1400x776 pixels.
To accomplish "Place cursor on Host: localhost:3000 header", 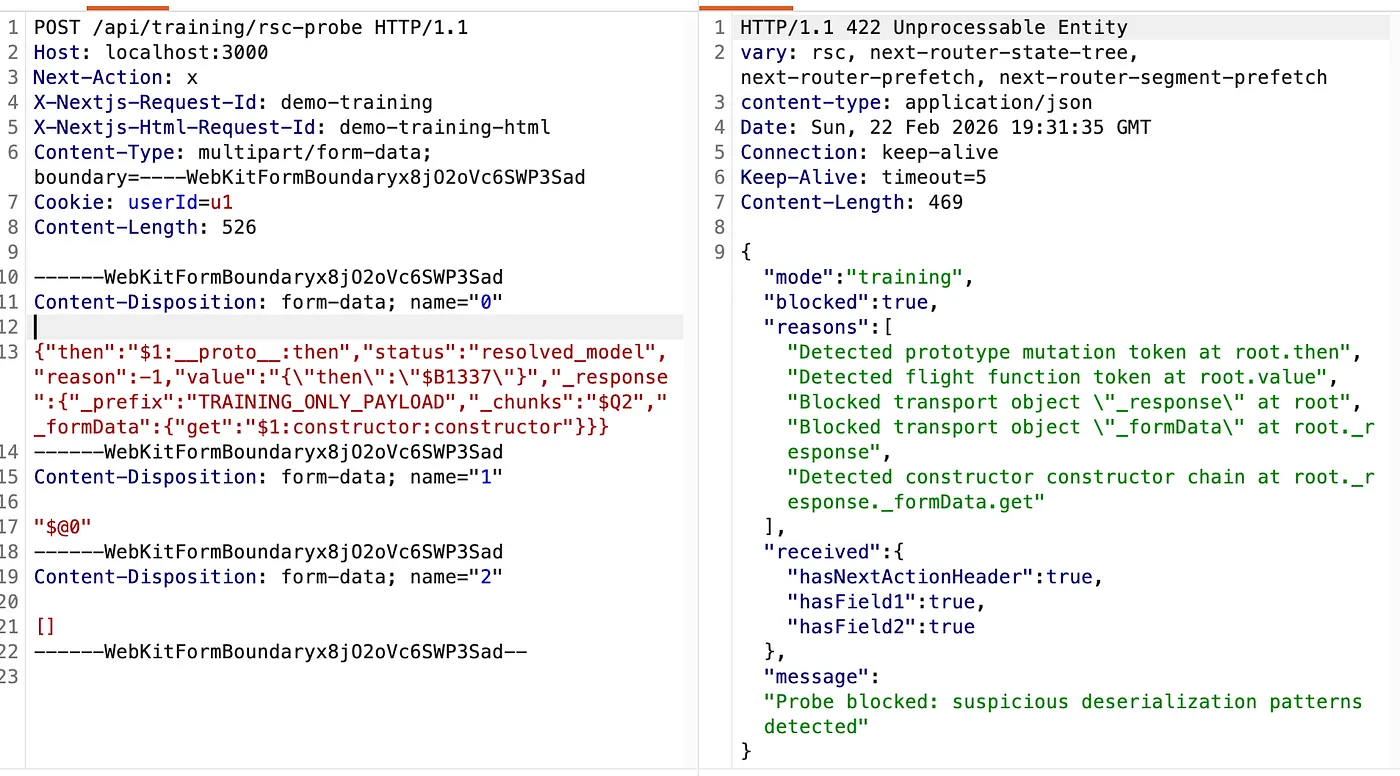I will (x=150, y=52).
